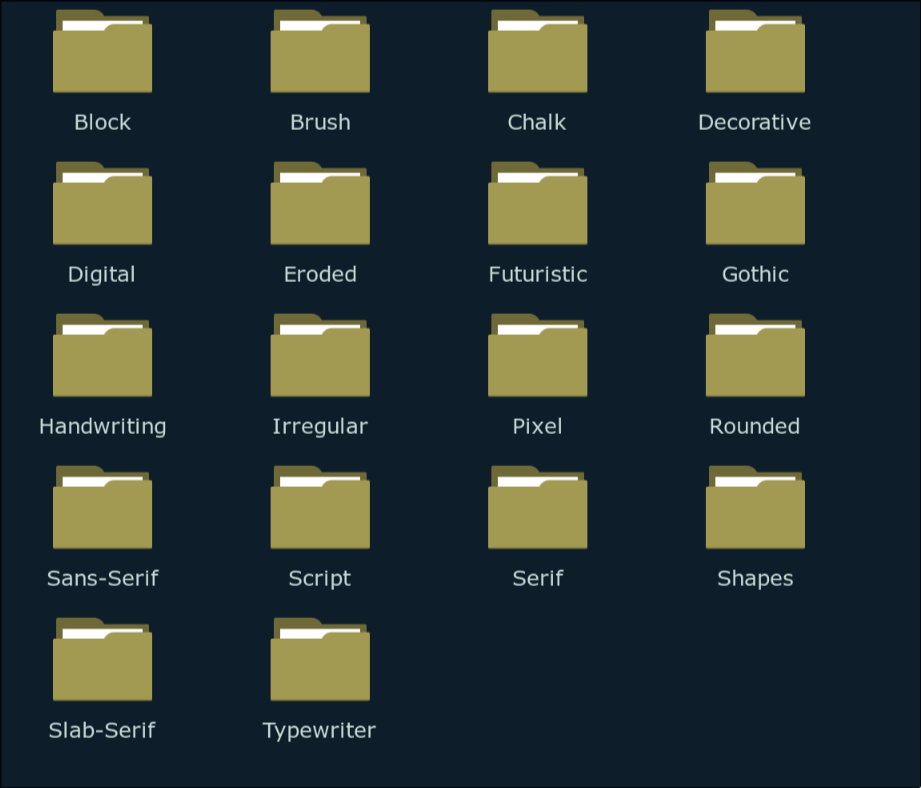The width and height of the screenshot is (921, 788).
Task: Click the "Futuristic" folder name
Action: coord(538,274)
